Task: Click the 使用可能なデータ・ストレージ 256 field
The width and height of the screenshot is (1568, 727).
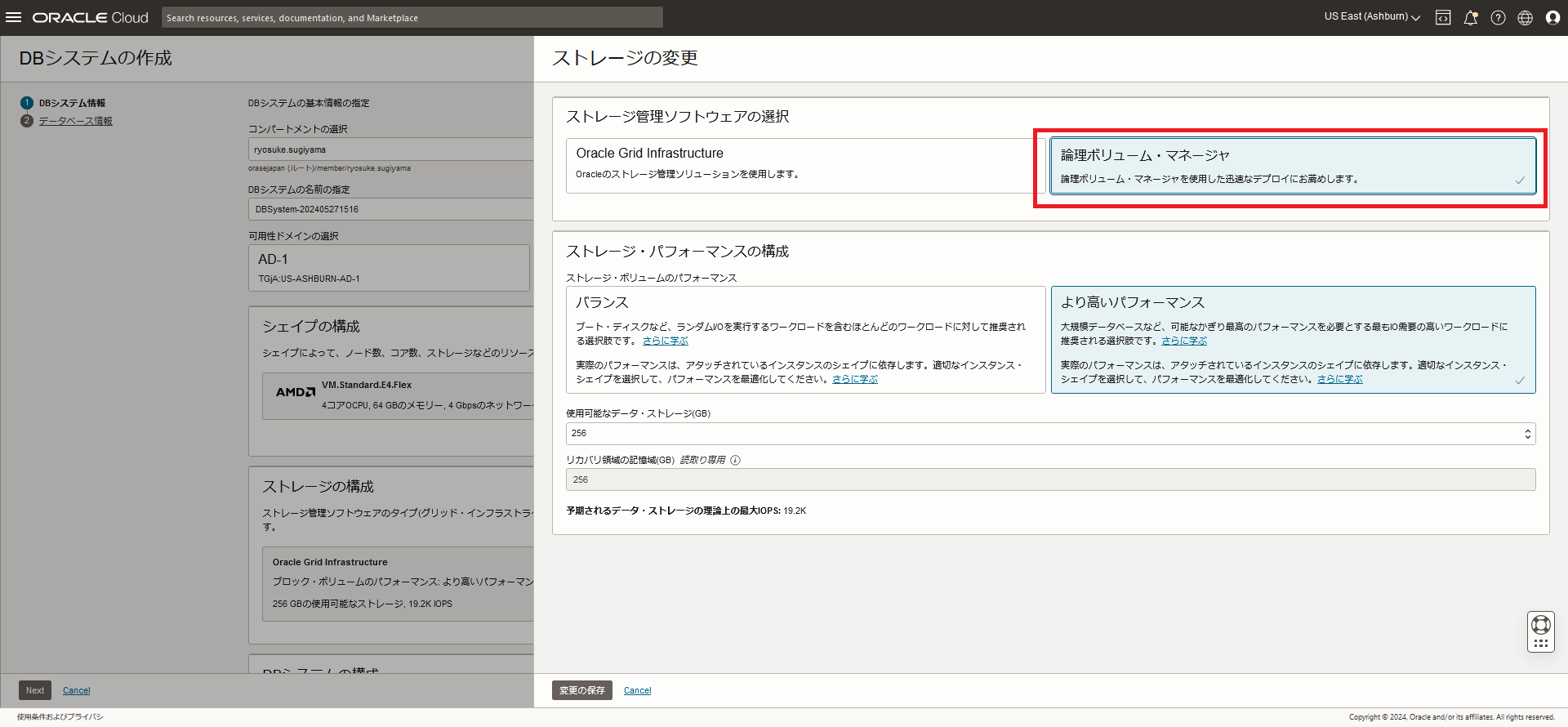Action: coord(1050,434)
